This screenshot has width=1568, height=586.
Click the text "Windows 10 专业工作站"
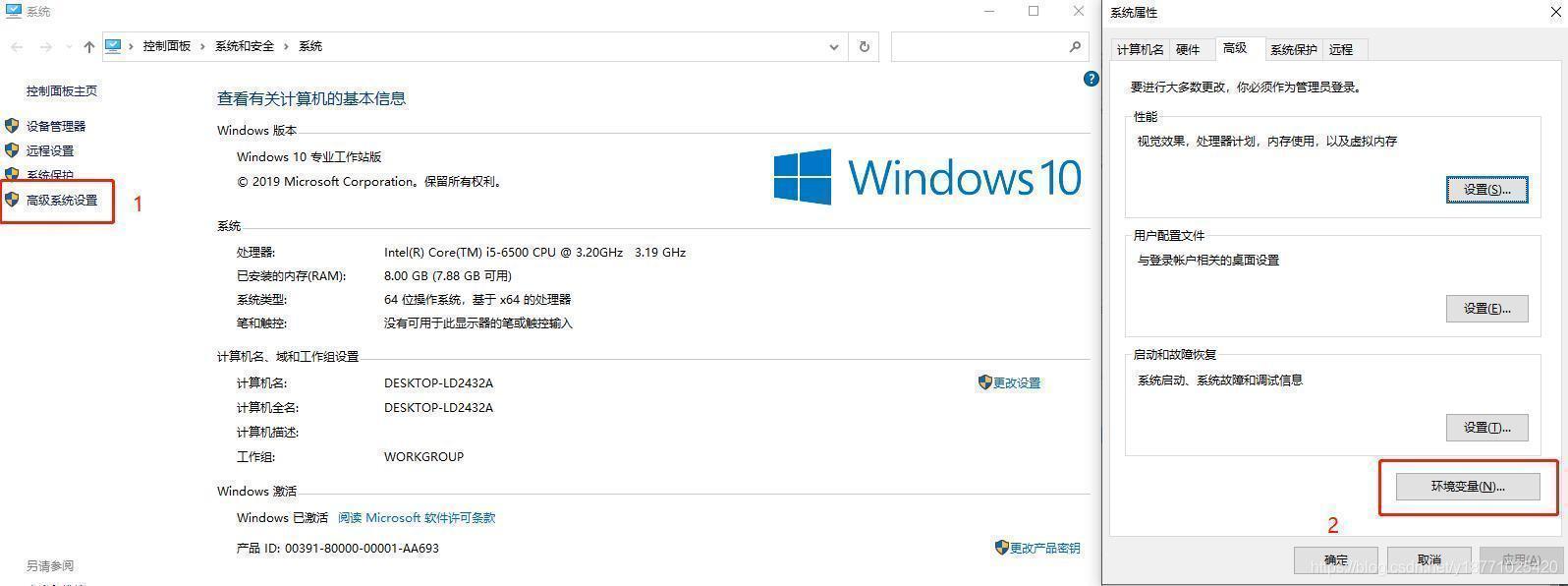pos(308,156)
